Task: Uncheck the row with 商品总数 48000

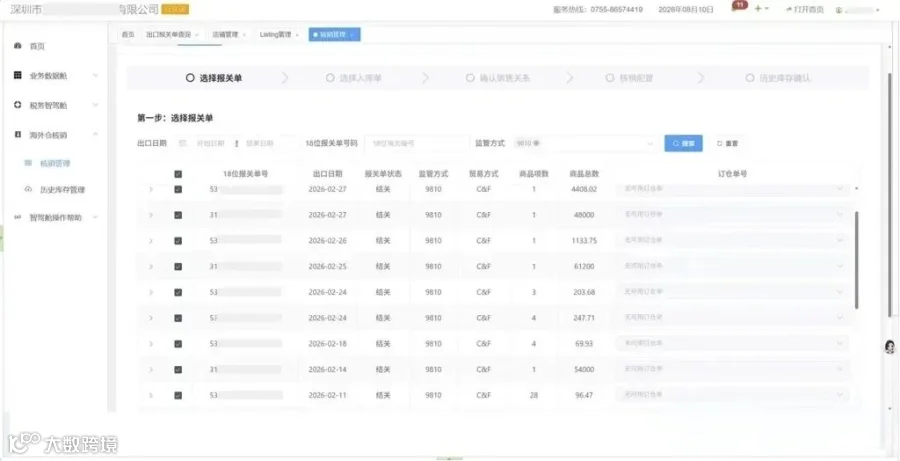Action: 178,215
